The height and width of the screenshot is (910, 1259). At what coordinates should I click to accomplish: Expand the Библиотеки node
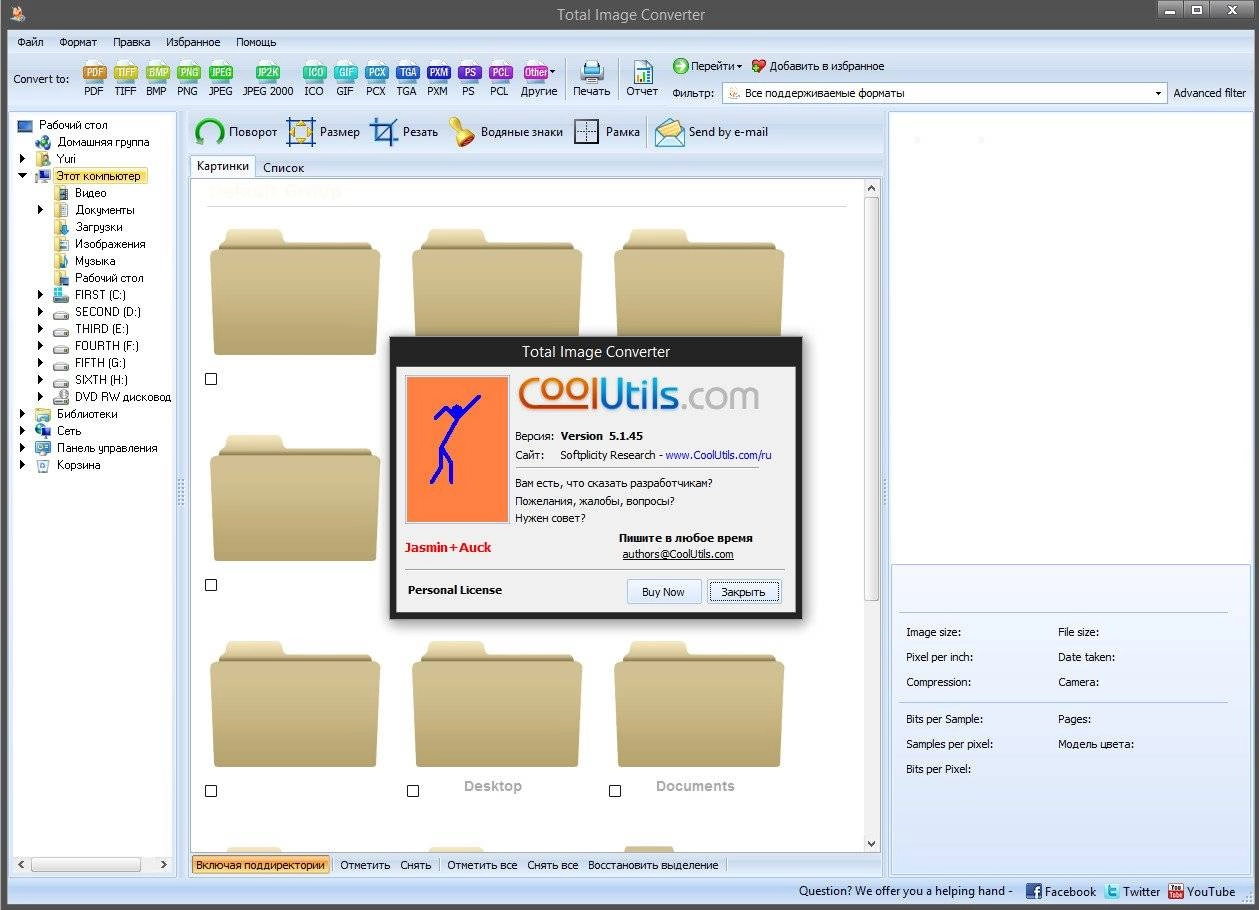coord(23,414)
